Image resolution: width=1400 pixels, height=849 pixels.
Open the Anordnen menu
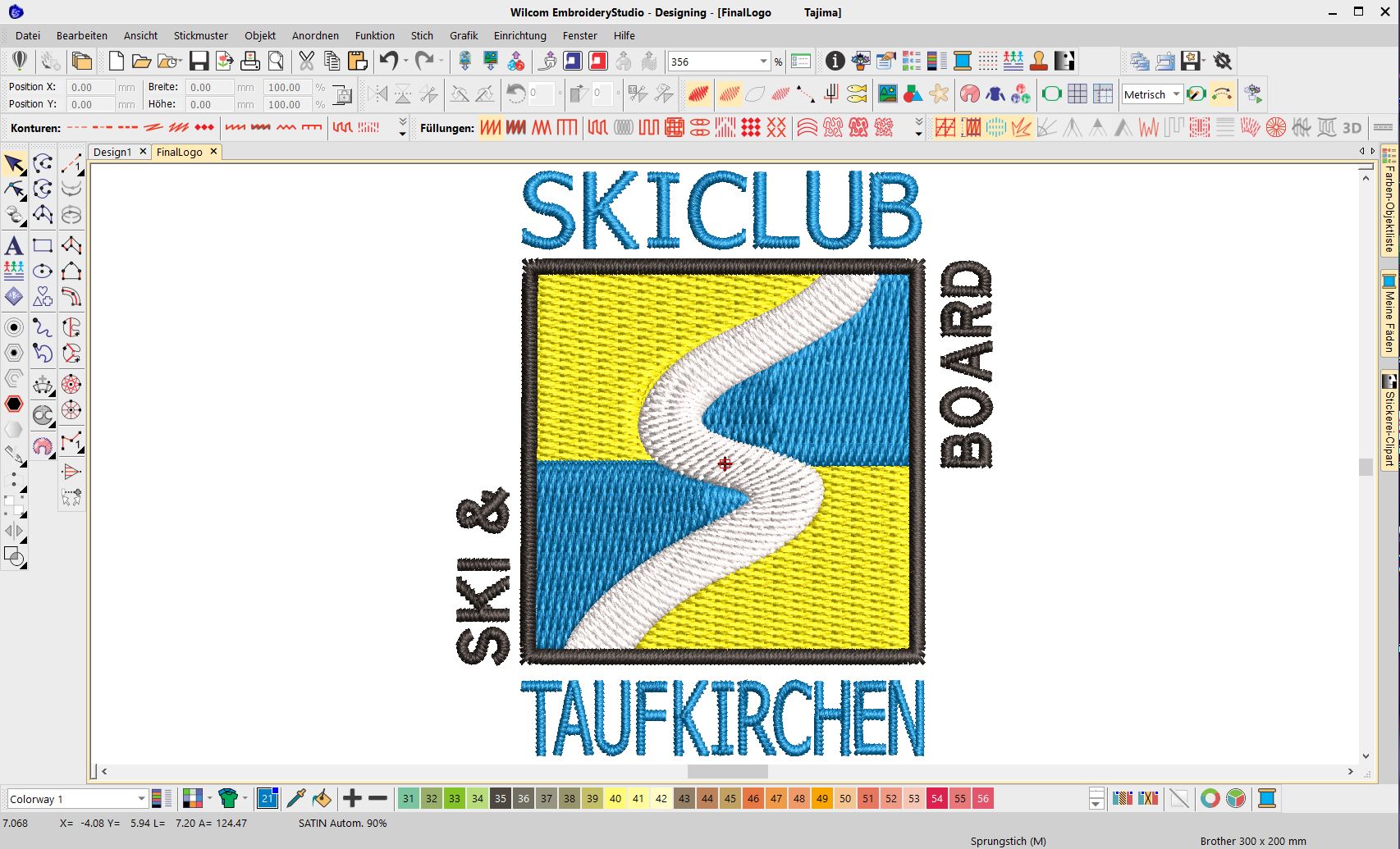tap(315, 35)
